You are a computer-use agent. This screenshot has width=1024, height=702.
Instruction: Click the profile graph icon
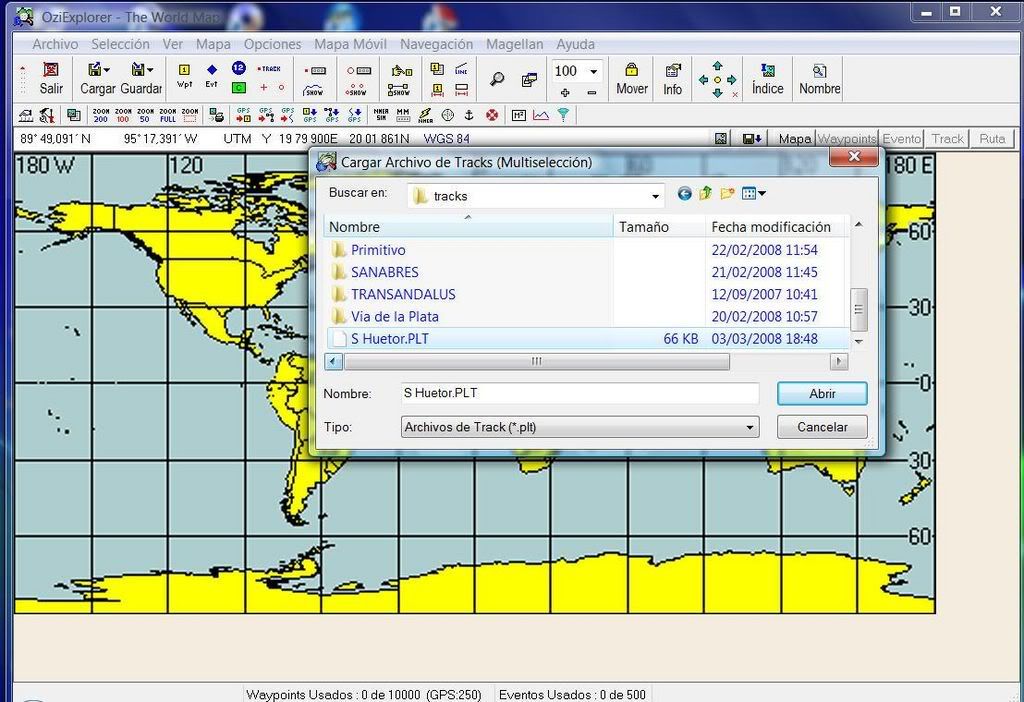coord(541,116)
